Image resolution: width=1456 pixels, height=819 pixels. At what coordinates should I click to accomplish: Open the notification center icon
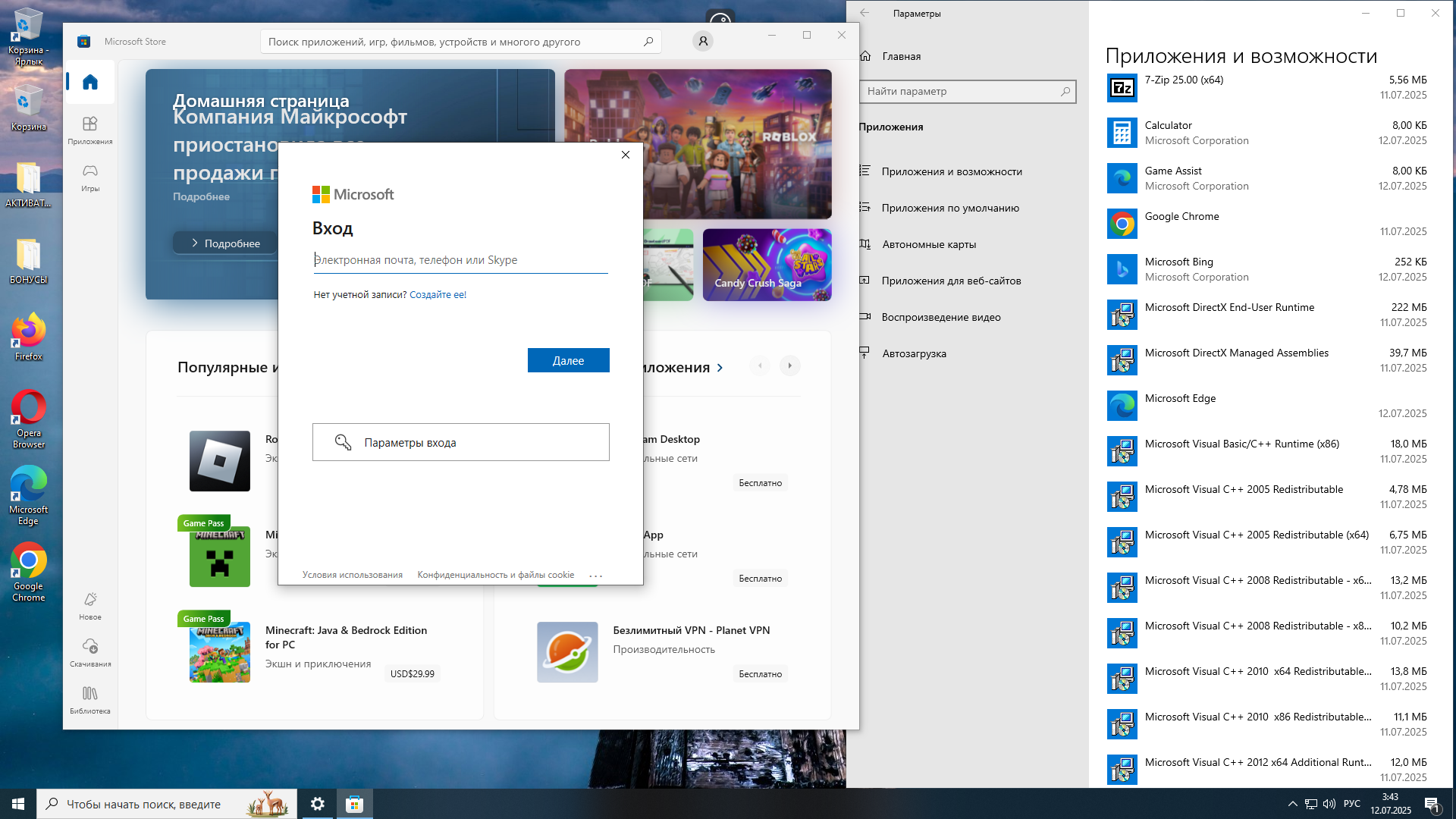coord(1432,805)
